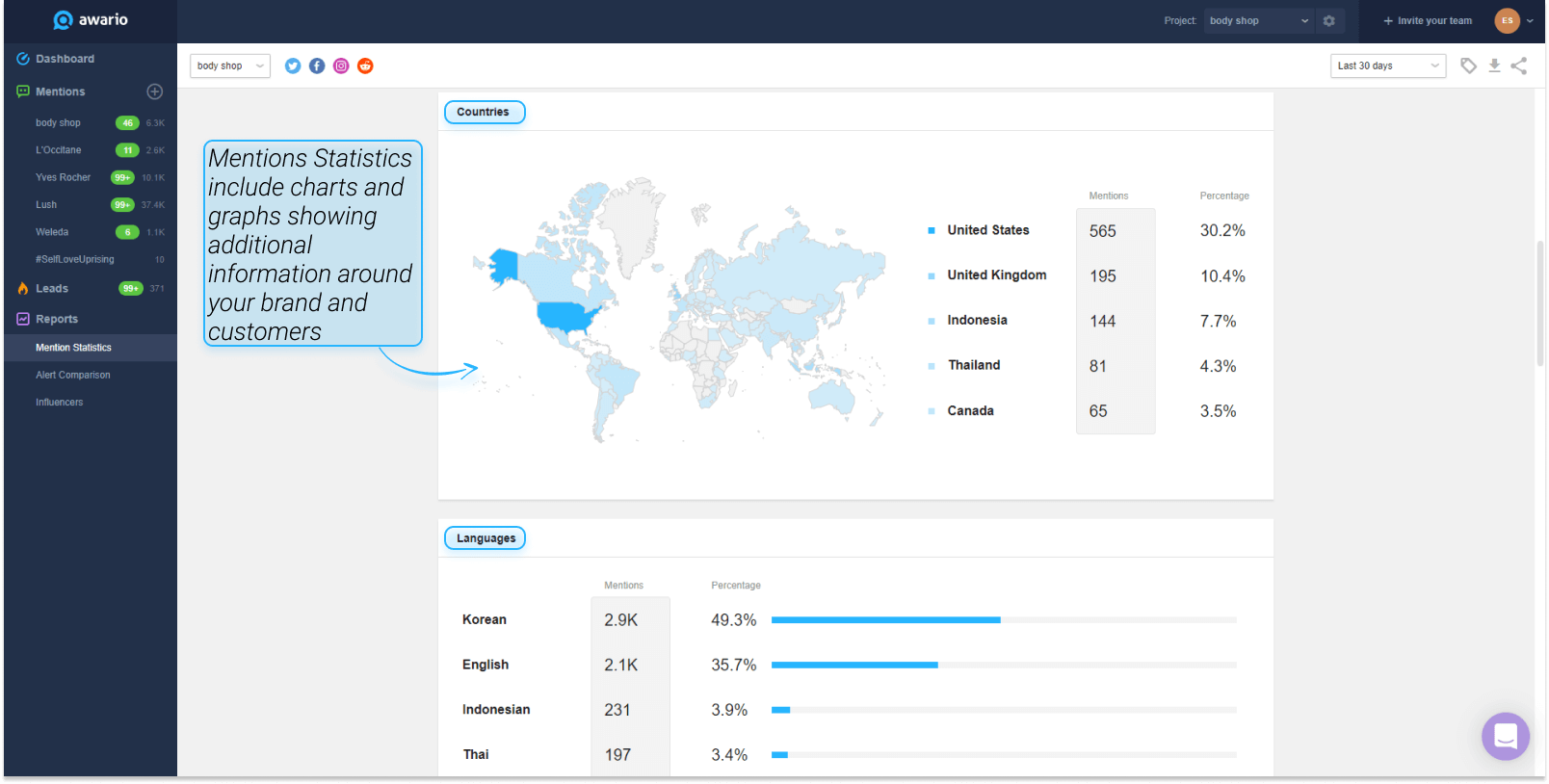The image size is (1549, 784).
Task: Open the Mentions section
Action: click(x=60, y=91)
